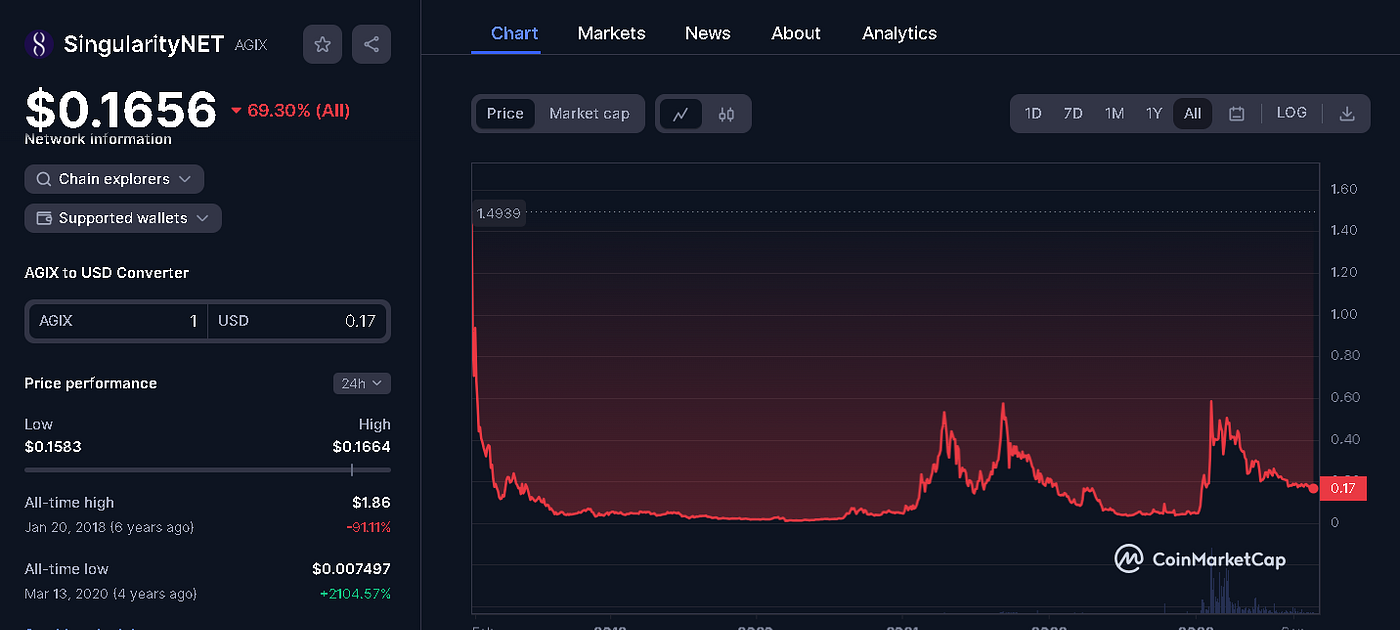Screen dimensions: 1400x630
Task: Open Chain explorers via magnifier icon
Action: (43, 179)
